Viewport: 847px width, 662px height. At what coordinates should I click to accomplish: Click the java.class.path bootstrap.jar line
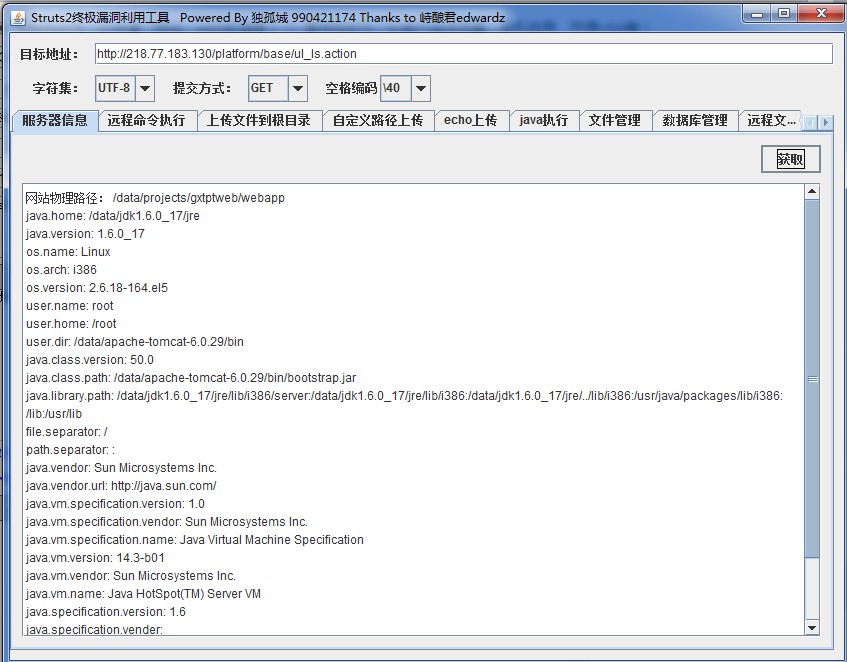(x=191, y=378)
